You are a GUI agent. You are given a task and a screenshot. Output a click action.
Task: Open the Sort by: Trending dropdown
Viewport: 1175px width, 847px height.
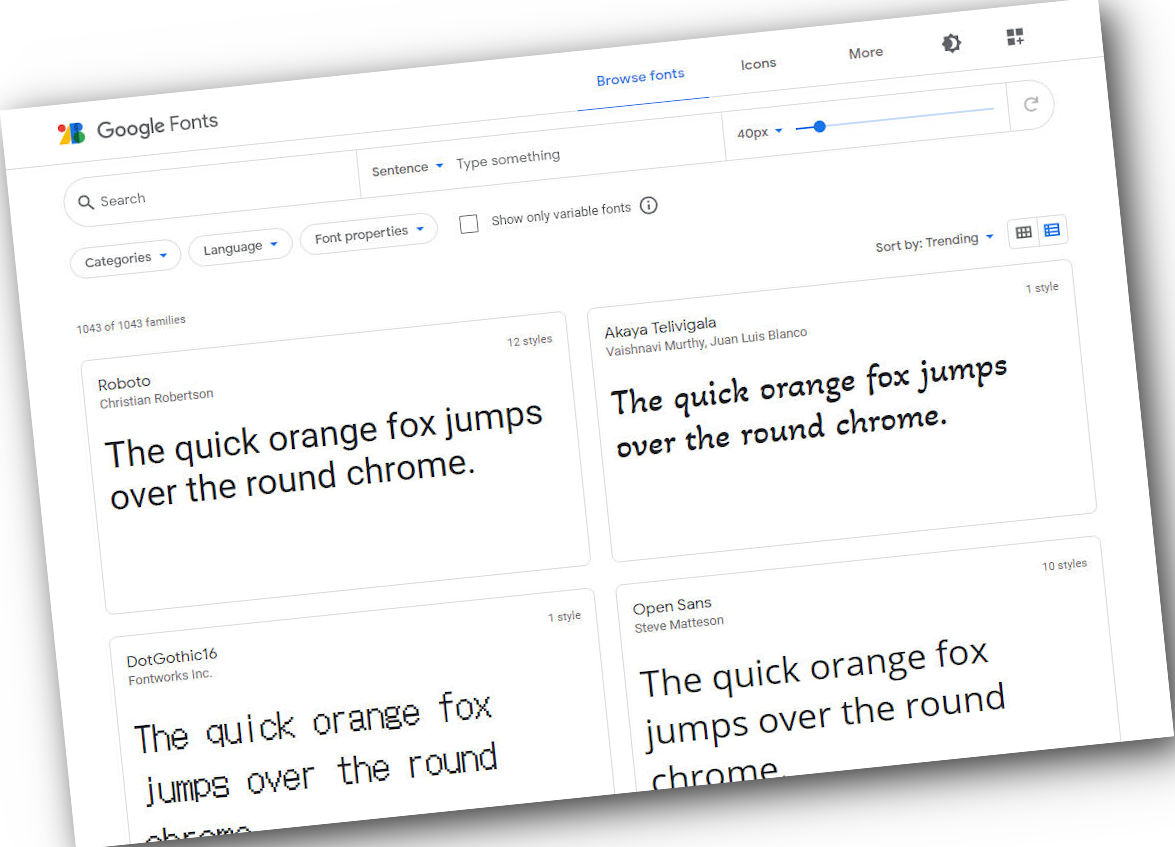point(934,241)
